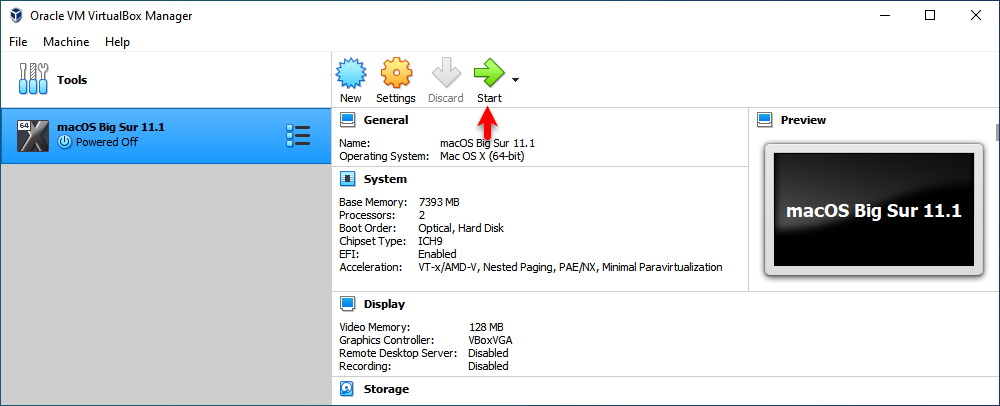Click the macOS Big Sur VM icon

tap(33, 135)
